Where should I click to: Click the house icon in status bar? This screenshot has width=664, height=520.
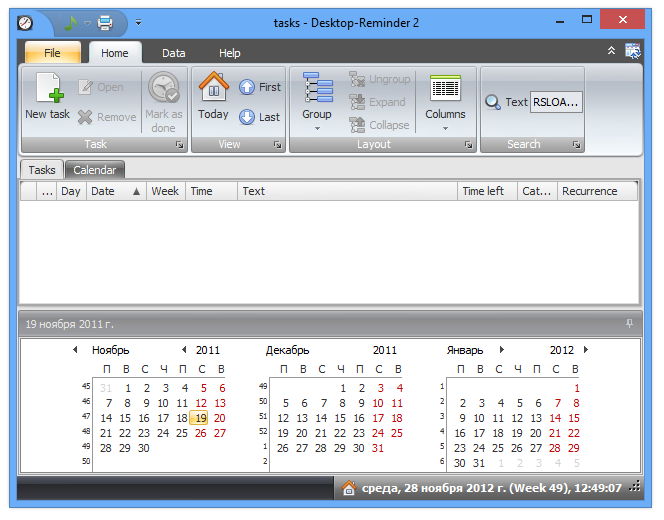[x=349, y=488]
